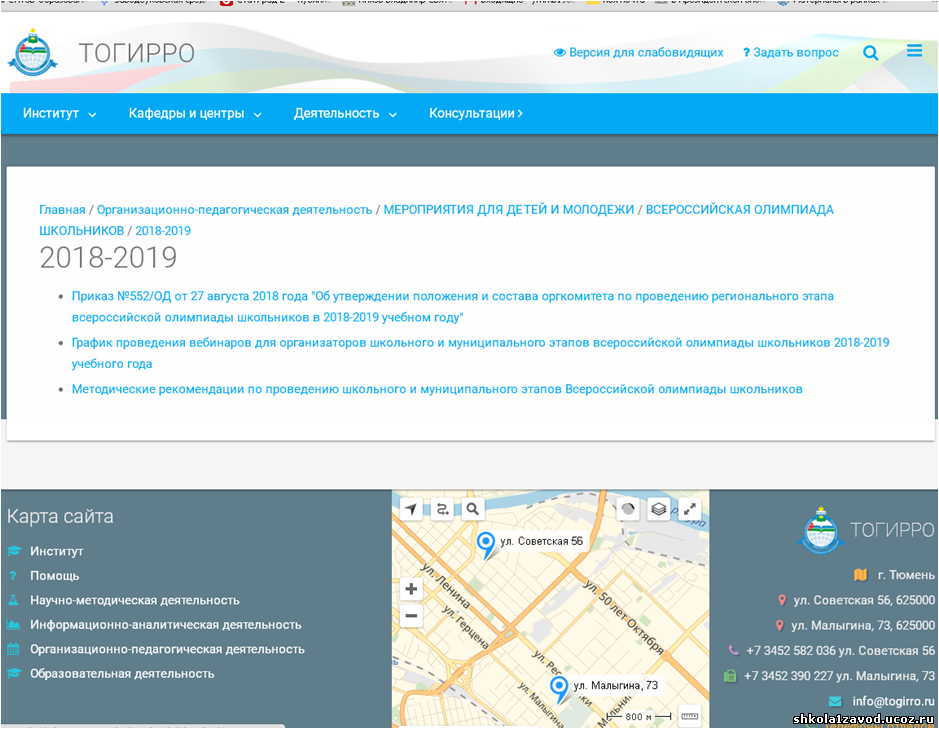
Task: Click the ул. Малыгина, 73 map pin
Action: click(559, 689)
